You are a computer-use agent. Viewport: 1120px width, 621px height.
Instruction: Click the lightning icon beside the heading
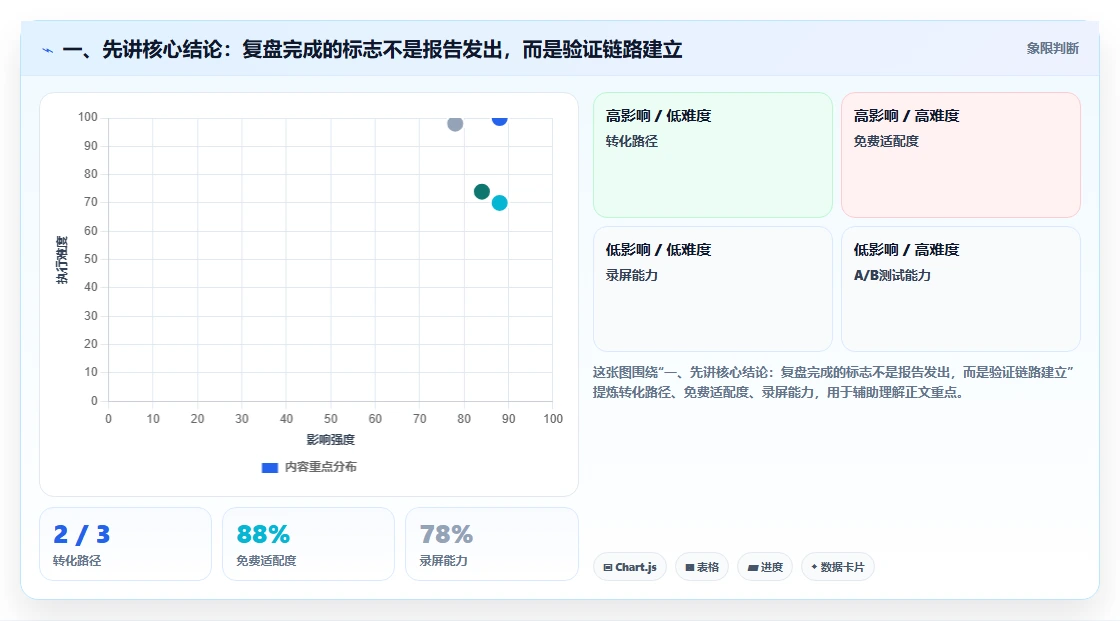pos(48,50)
